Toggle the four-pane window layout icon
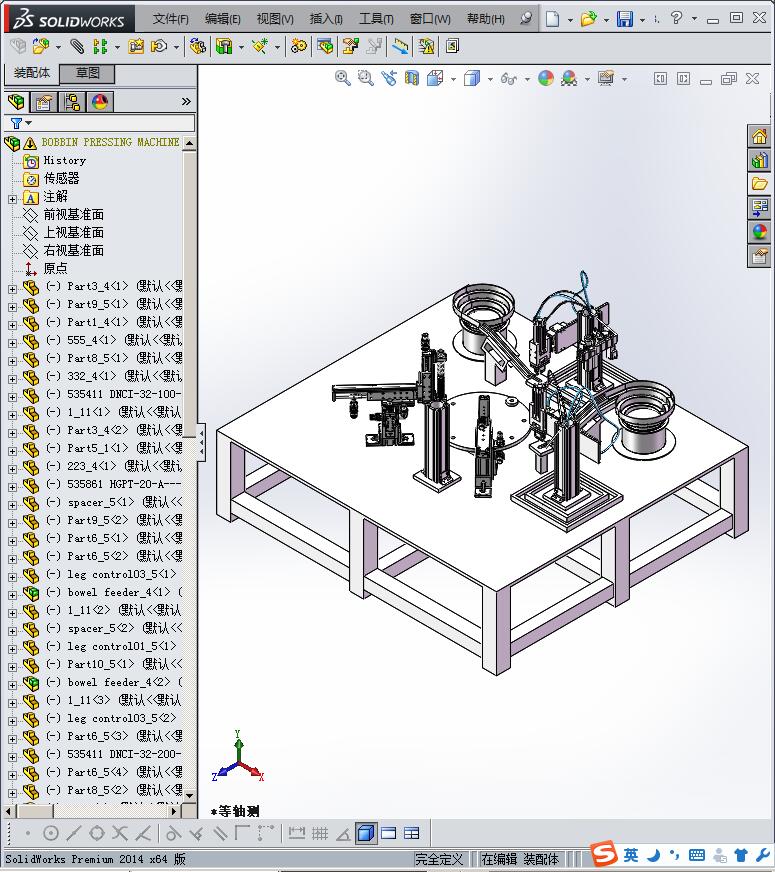 pyautogui.click(x=411, y=833)
